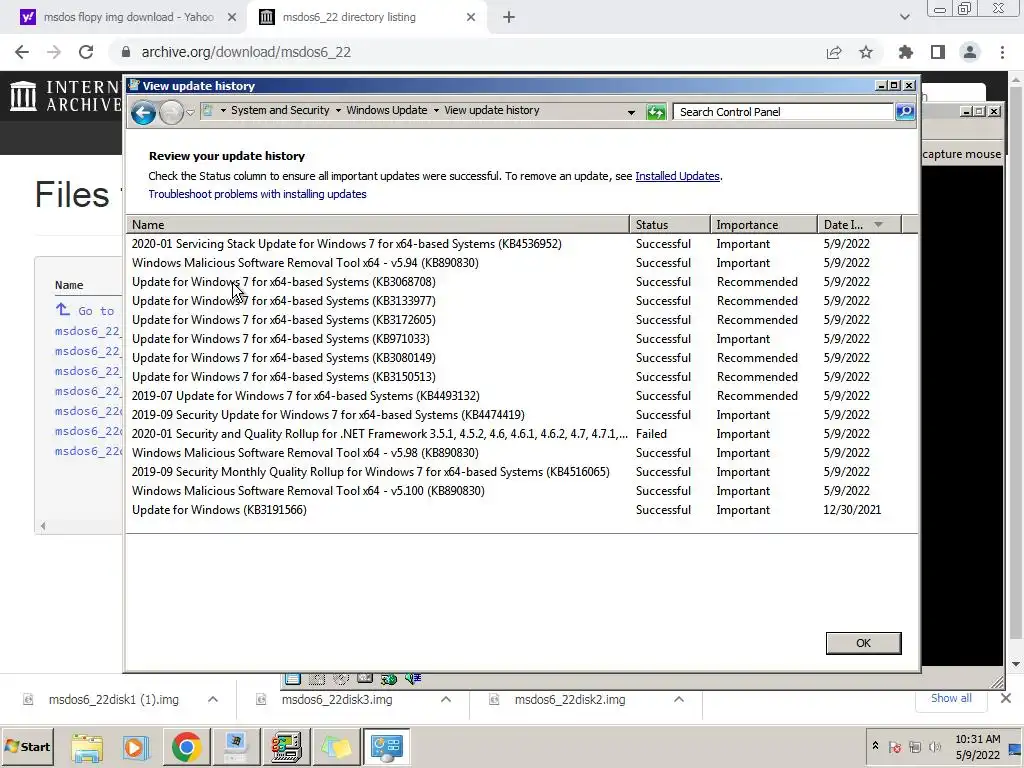Sort by the Date Installed column header
1024x768 pixels.
pos(859,225)
